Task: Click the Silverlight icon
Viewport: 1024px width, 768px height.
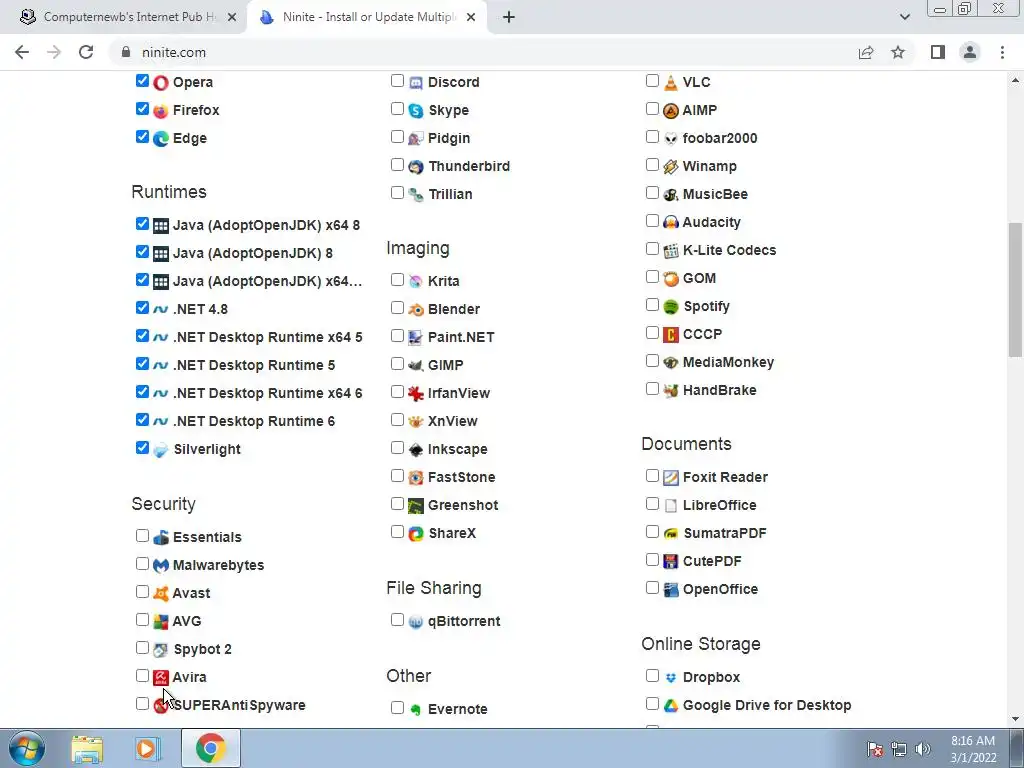Action: (161, 449)
